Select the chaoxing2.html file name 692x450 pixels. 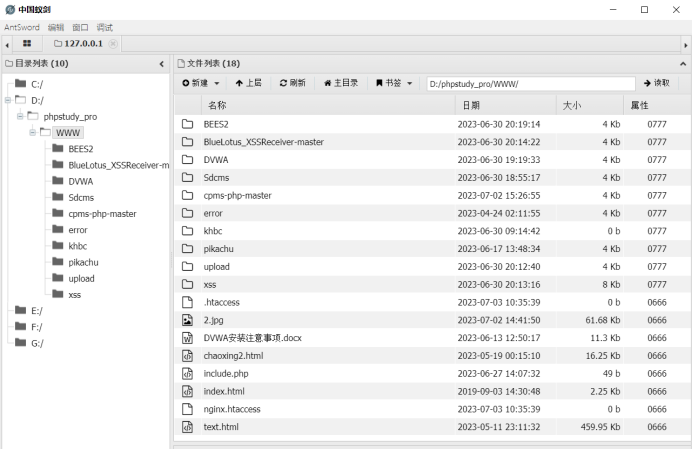pyautogui.click(x=233, y=356)
